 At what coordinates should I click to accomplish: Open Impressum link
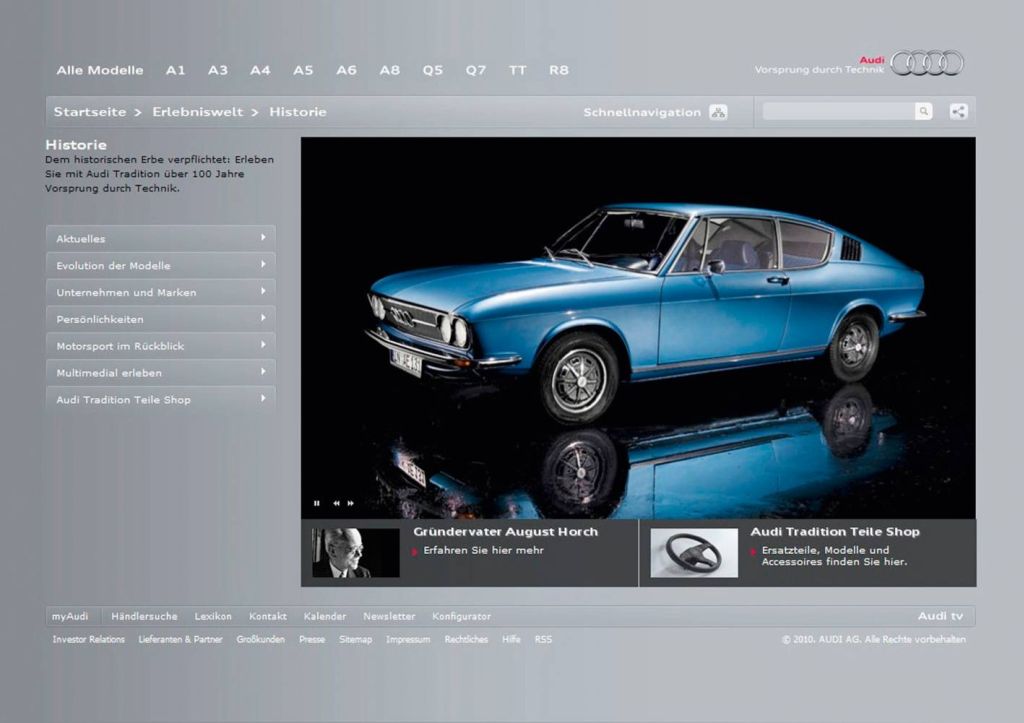coord(408,639)
